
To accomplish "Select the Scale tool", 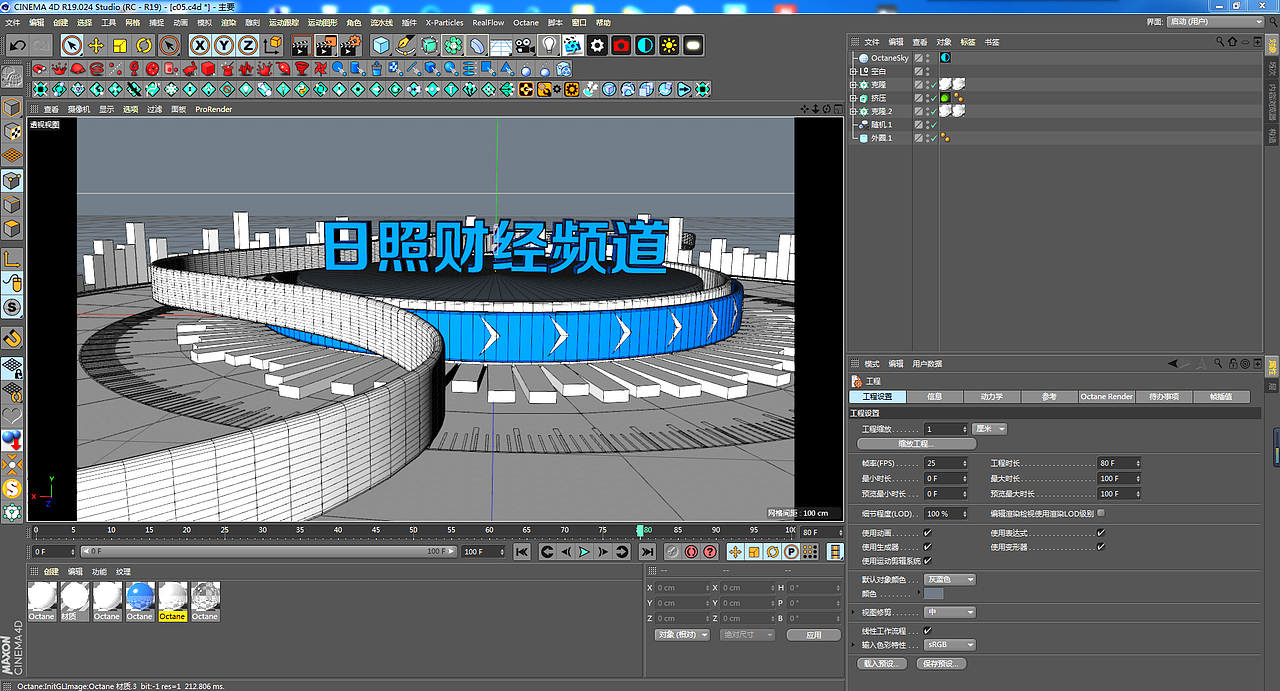I will coord(120,45).
